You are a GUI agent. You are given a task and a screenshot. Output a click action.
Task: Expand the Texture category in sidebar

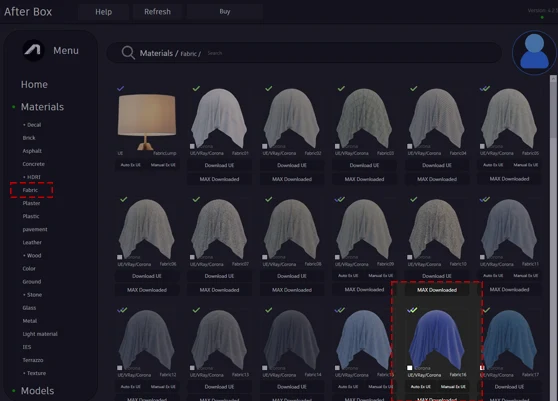[x=35, y=373]
